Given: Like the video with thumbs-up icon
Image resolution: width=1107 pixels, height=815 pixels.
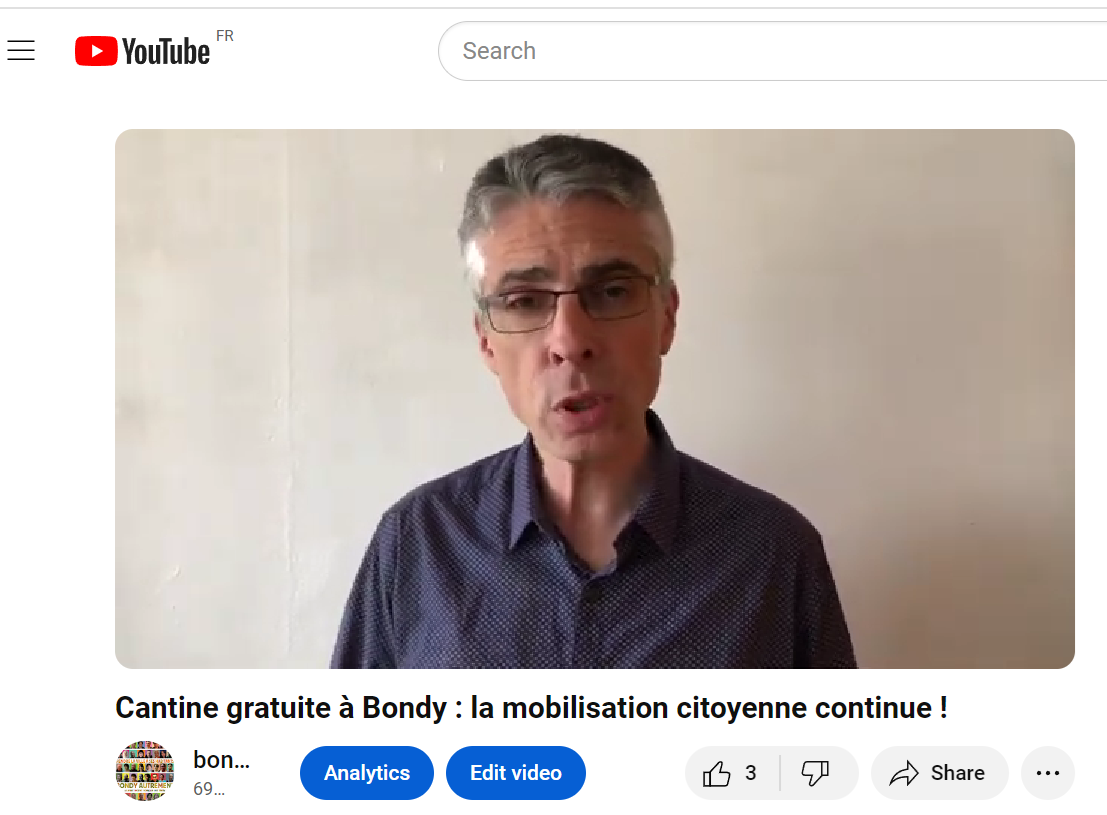Looking at the screenshot, I should [x=717, y=773].
